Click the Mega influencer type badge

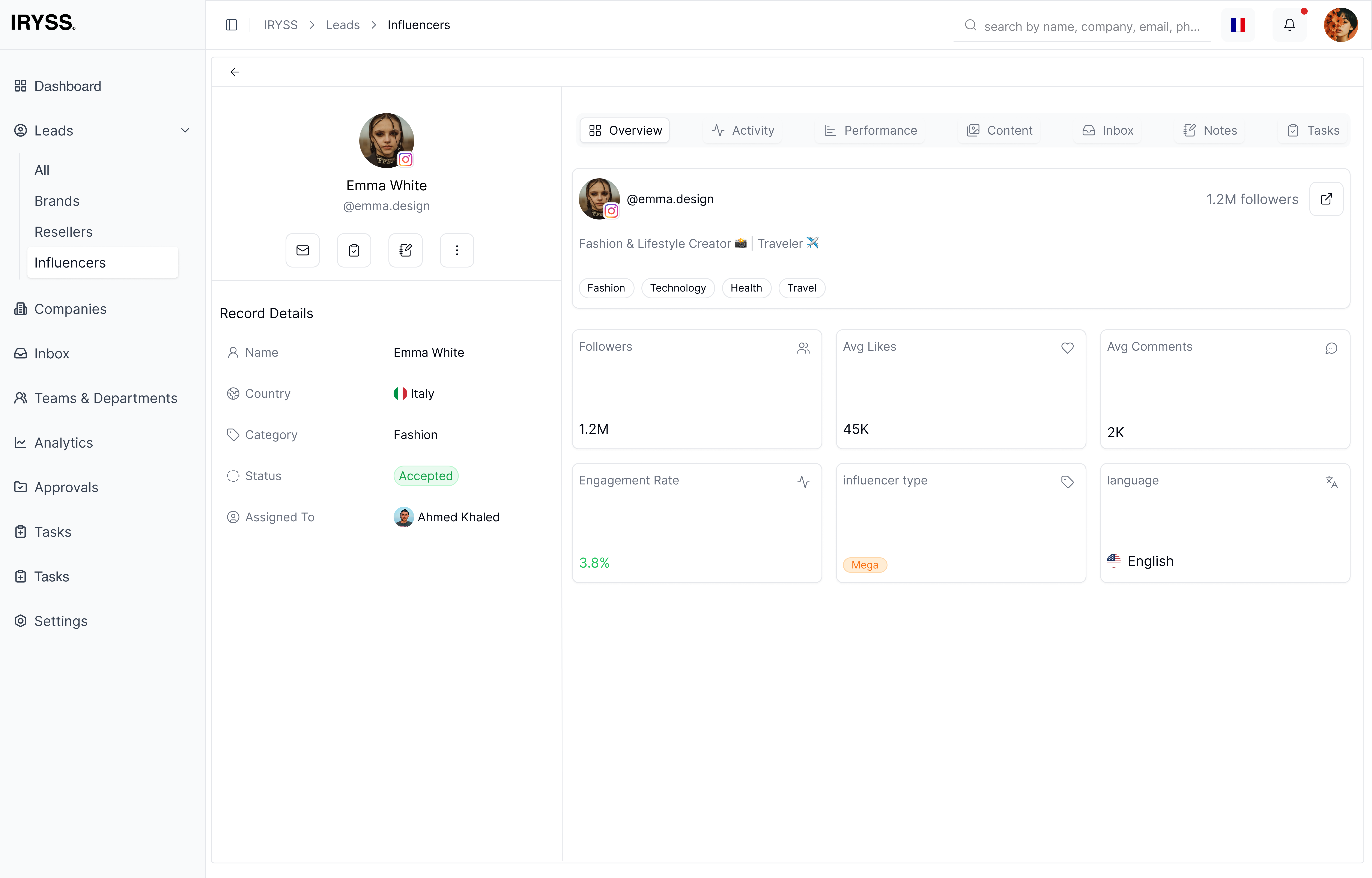[x=865, y=565]
